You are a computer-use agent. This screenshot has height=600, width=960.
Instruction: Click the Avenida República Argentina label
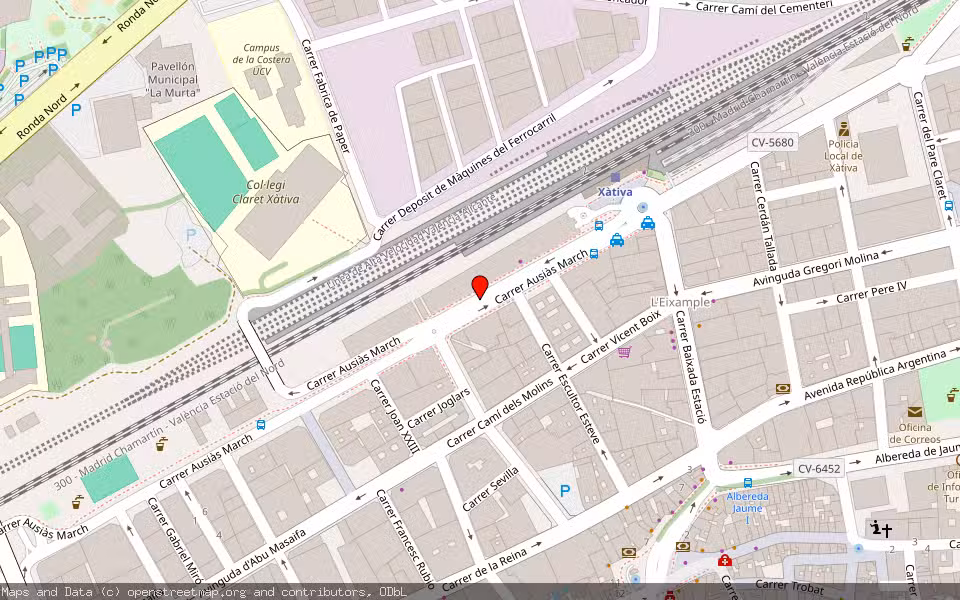click(875, 376)
